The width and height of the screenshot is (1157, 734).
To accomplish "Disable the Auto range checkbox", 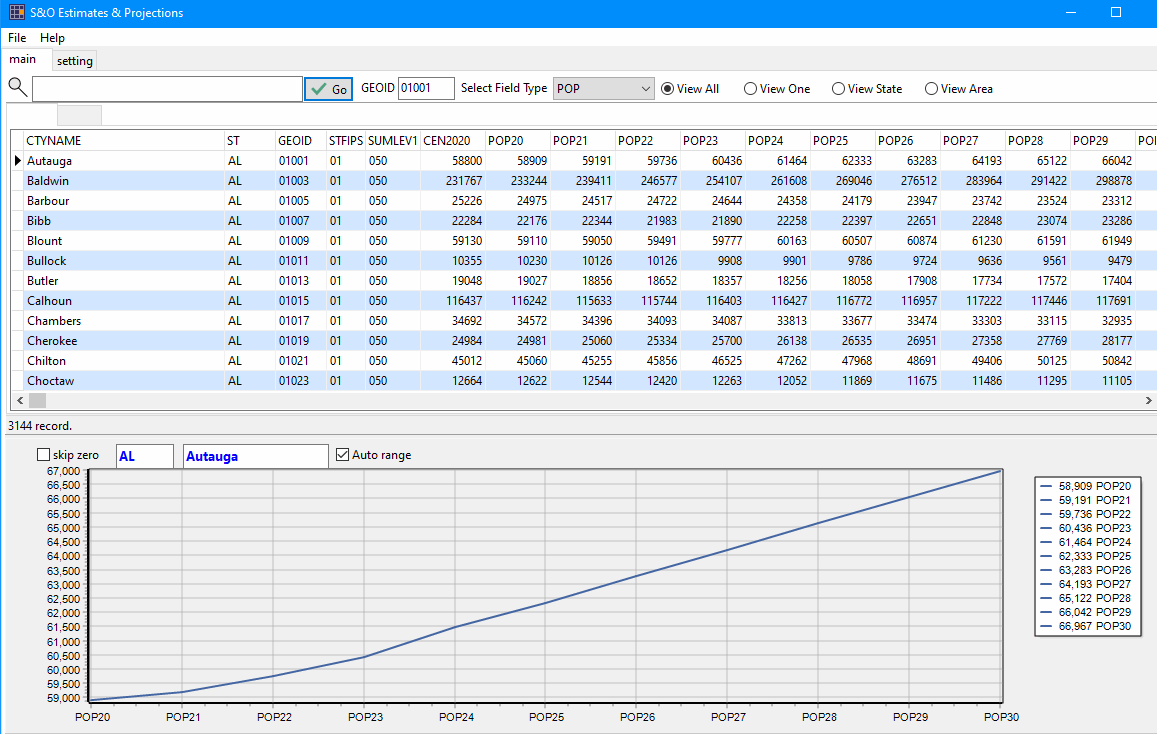I will click(343, 455).
